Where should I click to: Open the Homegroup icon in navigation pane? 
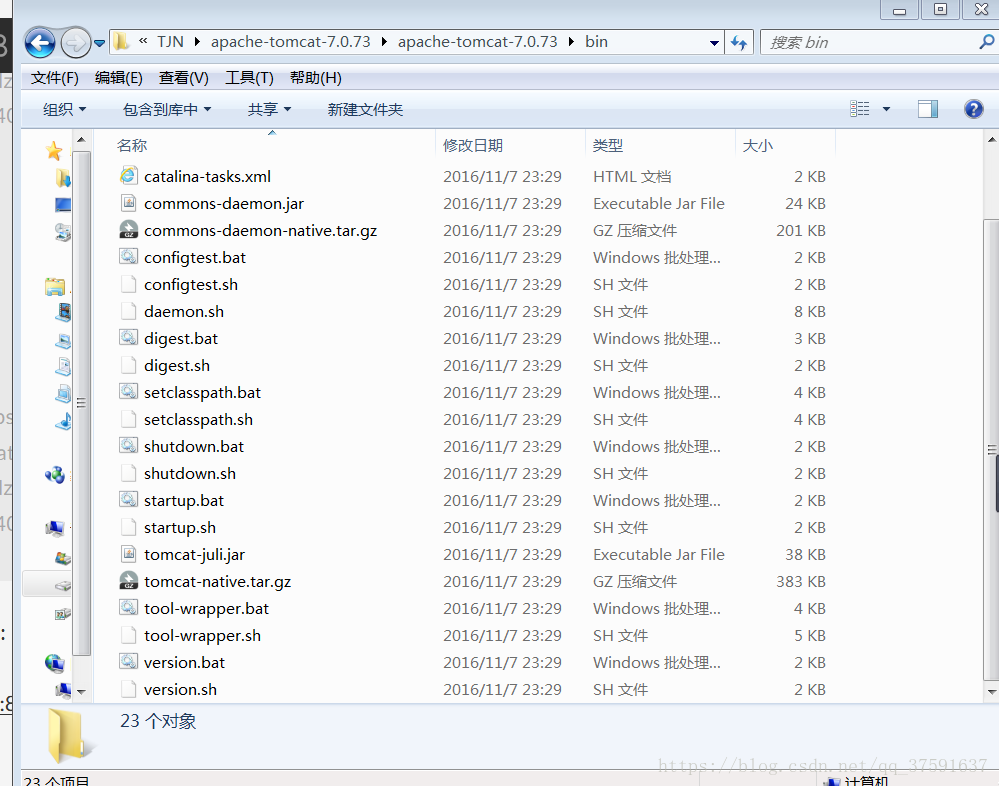55,475
